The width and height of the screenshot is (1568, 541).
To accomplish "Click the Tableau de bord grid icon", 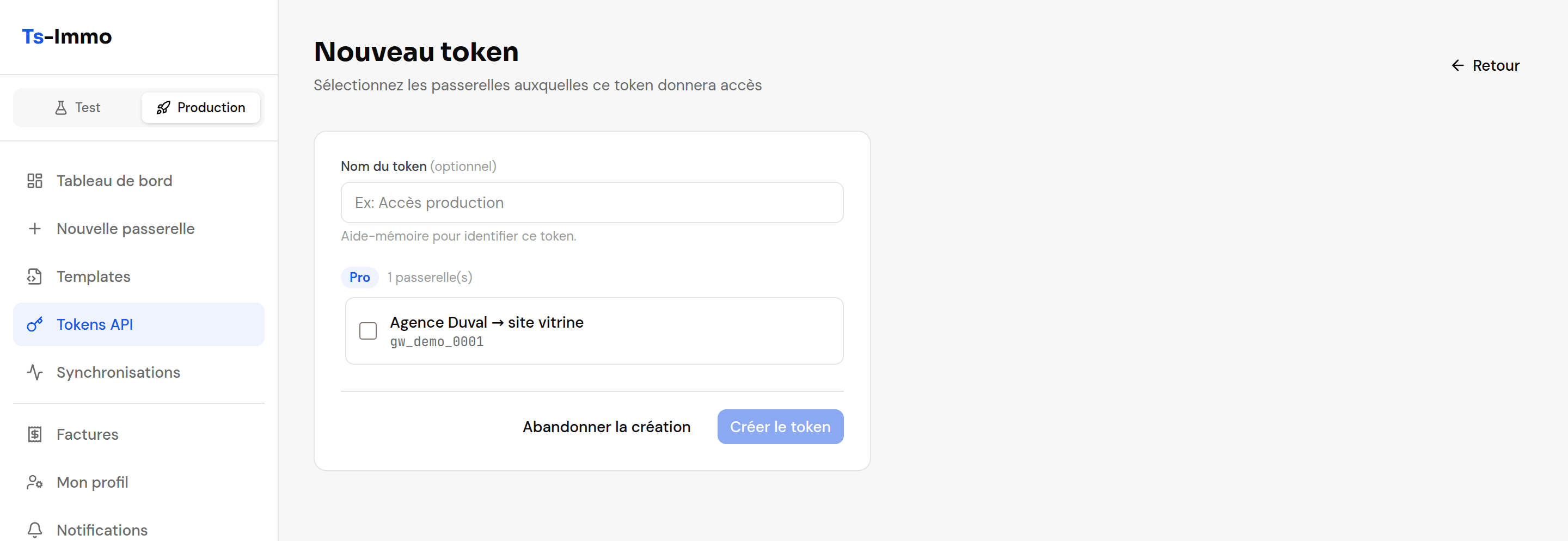I will coord(35,181).
